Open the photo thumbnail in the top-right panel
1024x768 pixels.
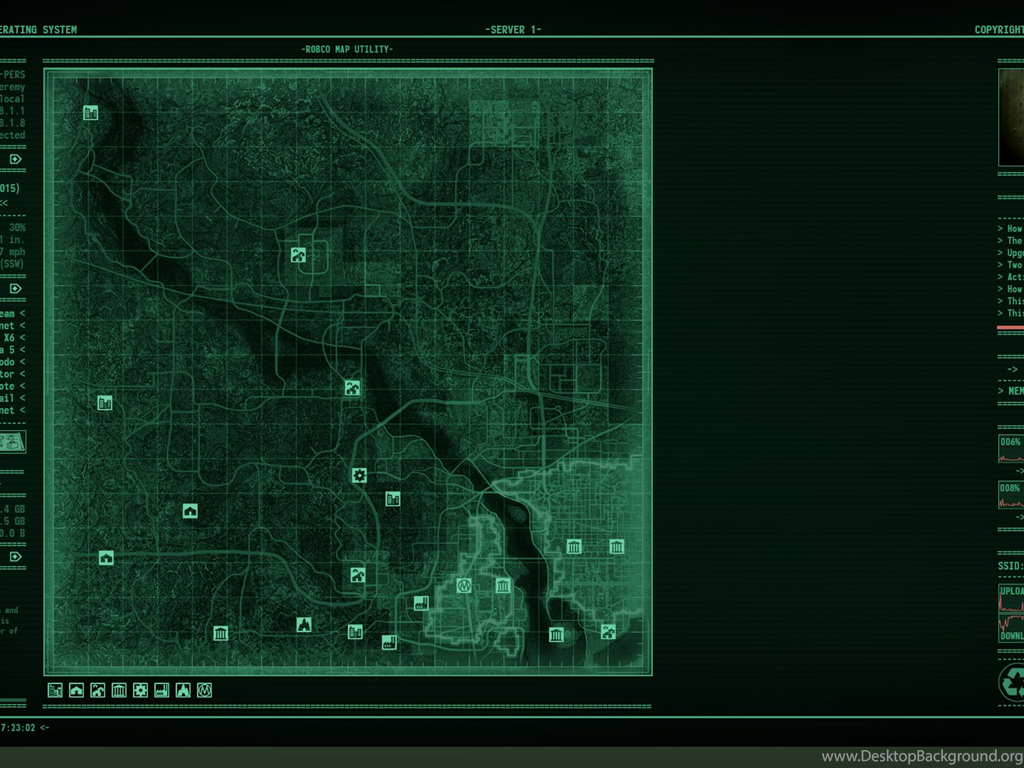click(1011, 118)
